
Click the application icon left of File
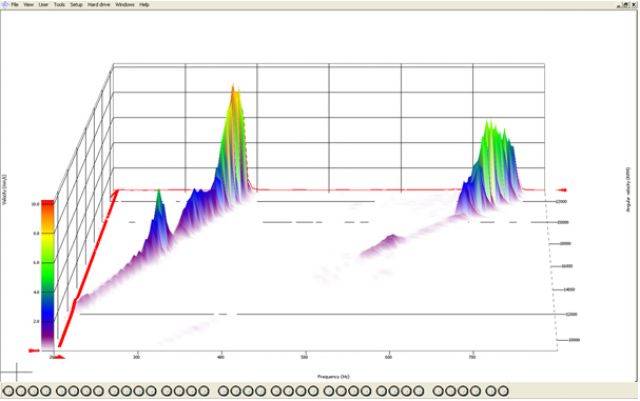(x=4, y=4)
